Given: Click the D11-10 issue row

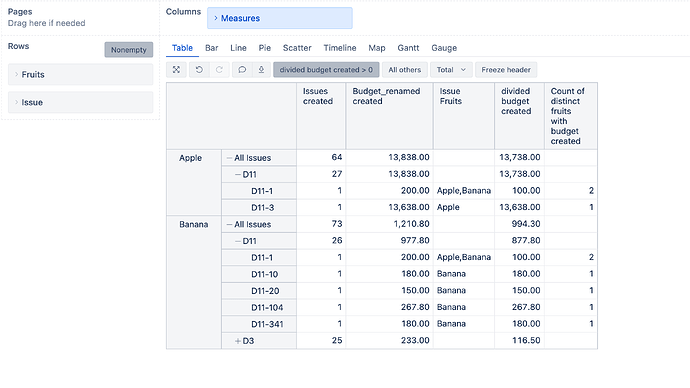Looking at the screenshot, I should (259, 274).
